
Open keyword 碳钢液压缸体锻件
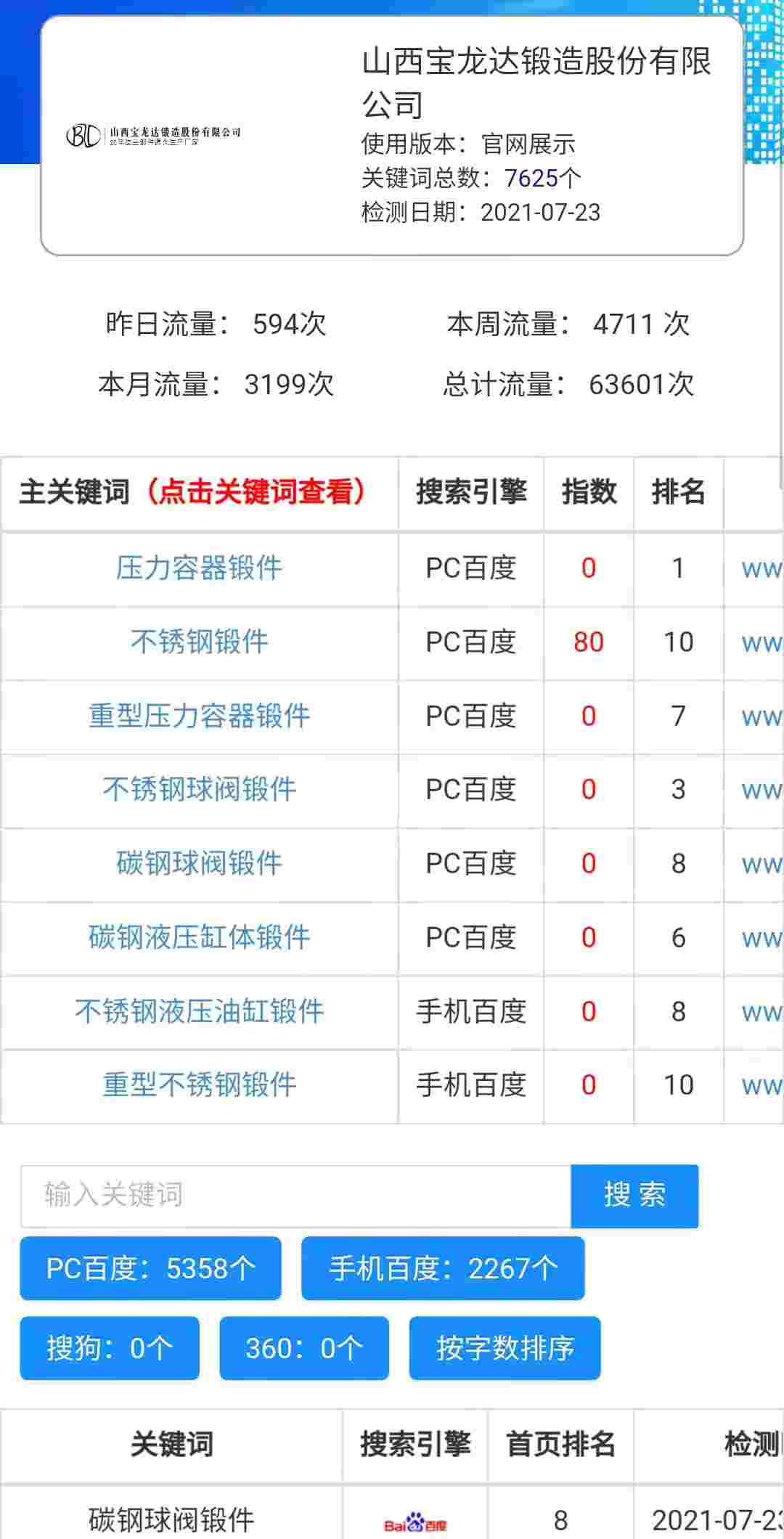point(199,938)
